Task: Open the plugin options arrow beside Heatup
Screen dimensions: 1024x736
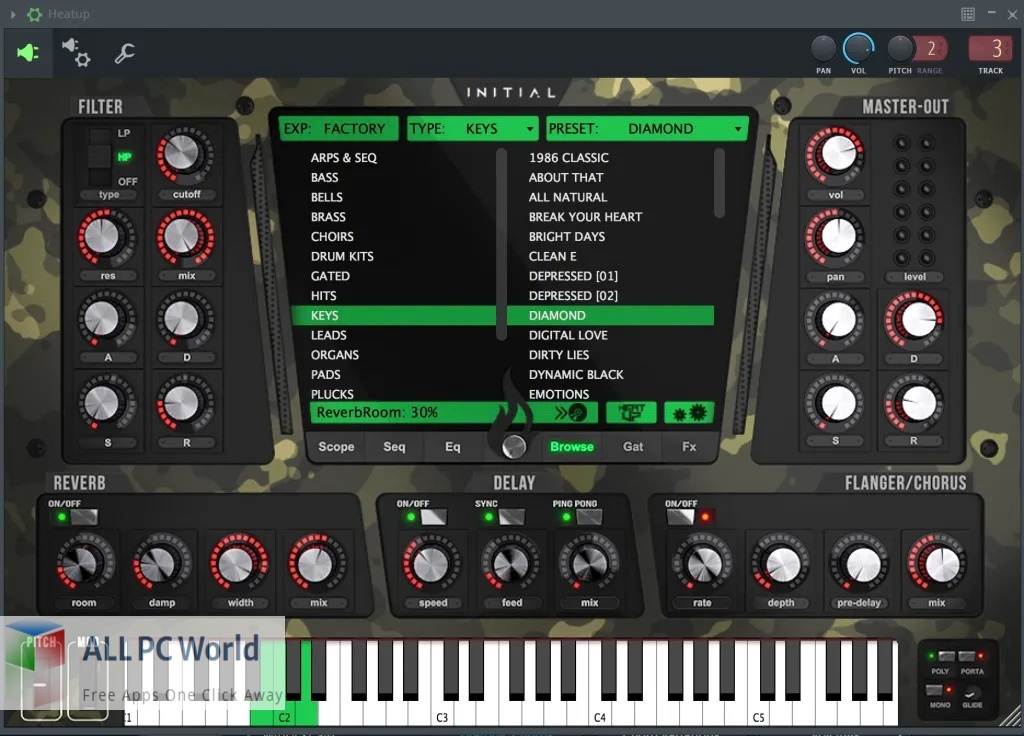Action: [x=12, y=14]
